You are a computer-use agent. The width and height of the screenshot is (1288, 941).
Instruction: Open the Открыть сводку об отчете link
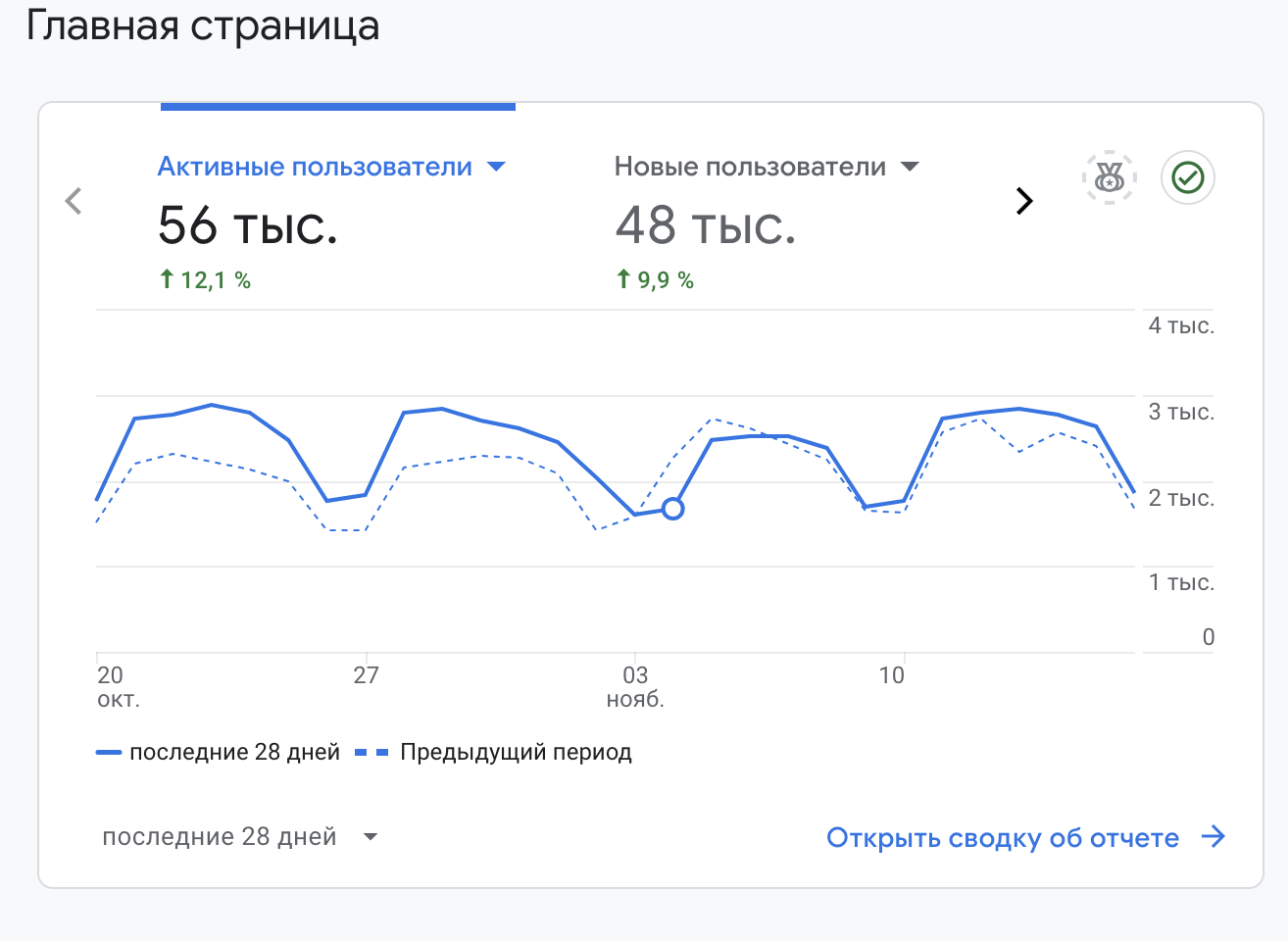tap(1003, 838)
